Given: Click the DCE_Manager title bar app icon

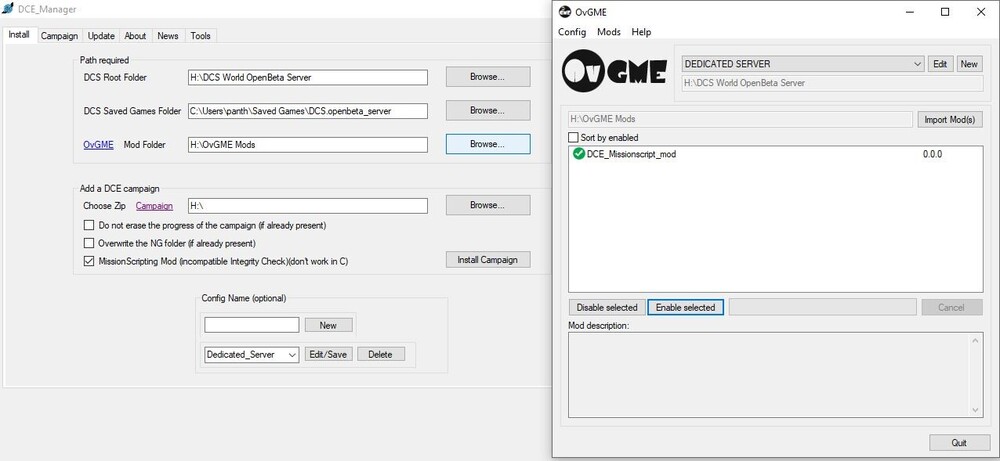Looking at the screenshot, I should coord(8,10).
